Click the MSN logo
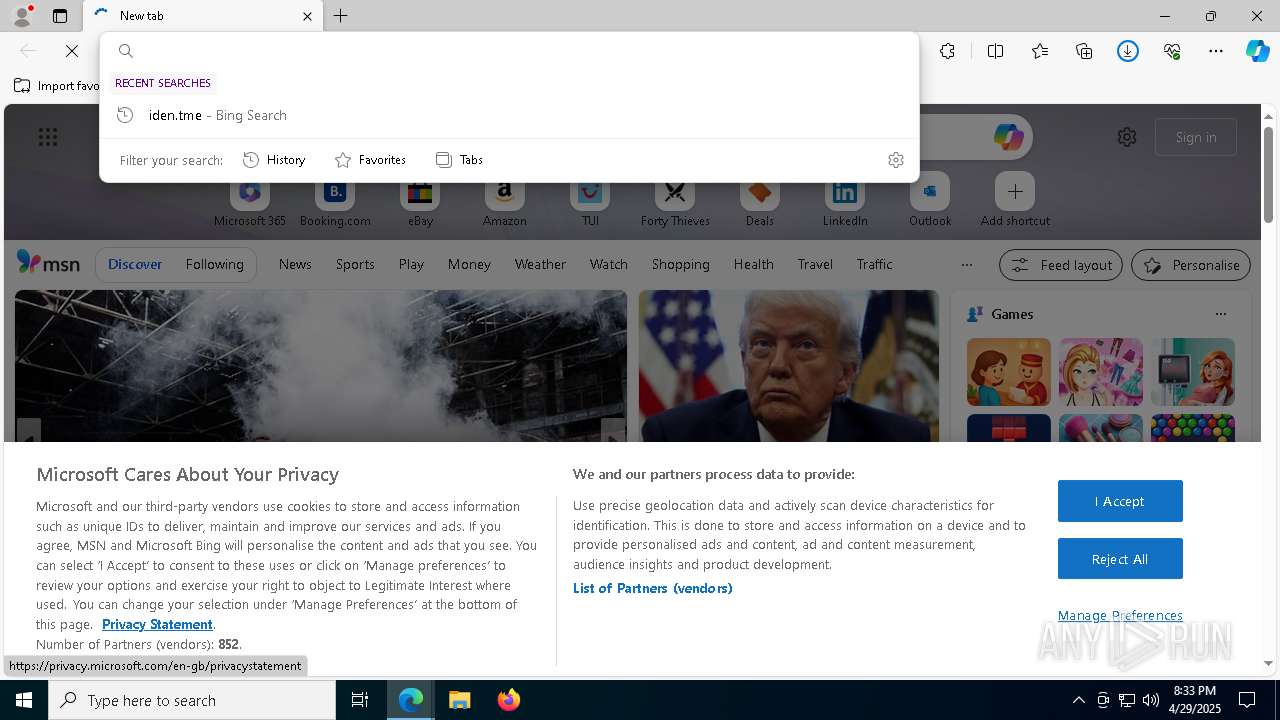Image resolution: width=1280 pixels, height=720 pixels. [x=48, y=264]
